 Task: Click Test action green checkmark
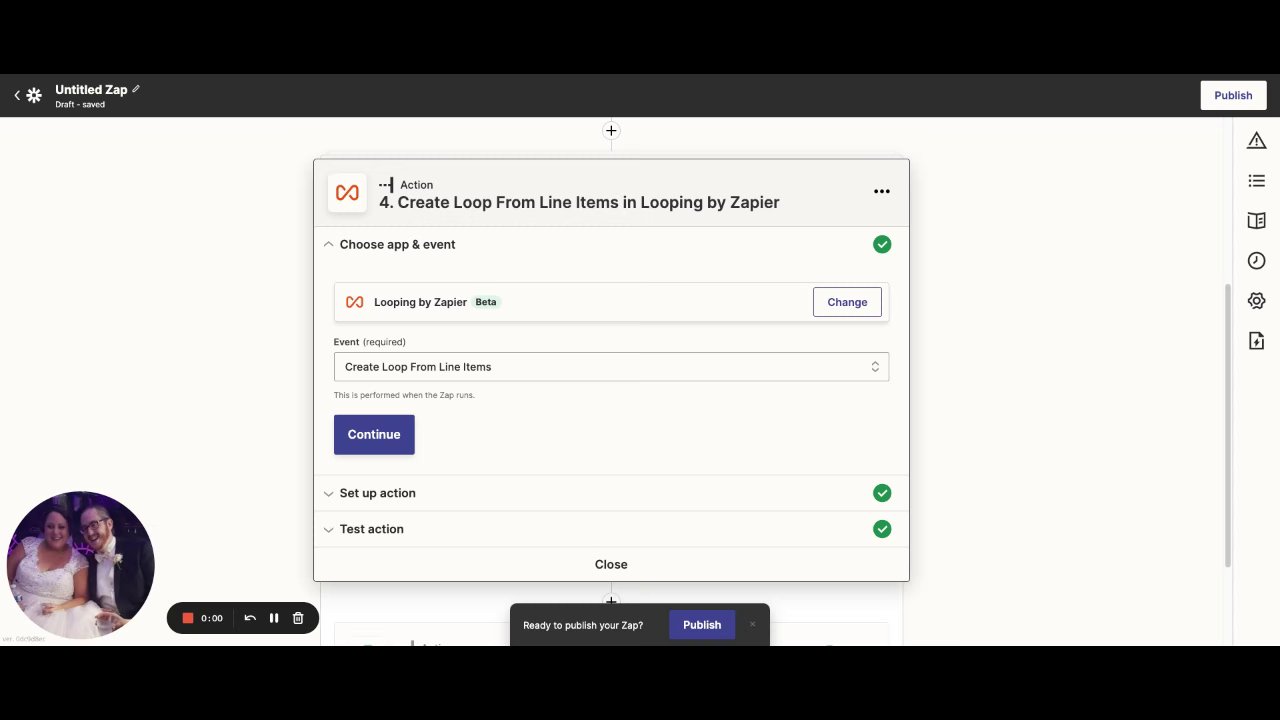[882, 529]
